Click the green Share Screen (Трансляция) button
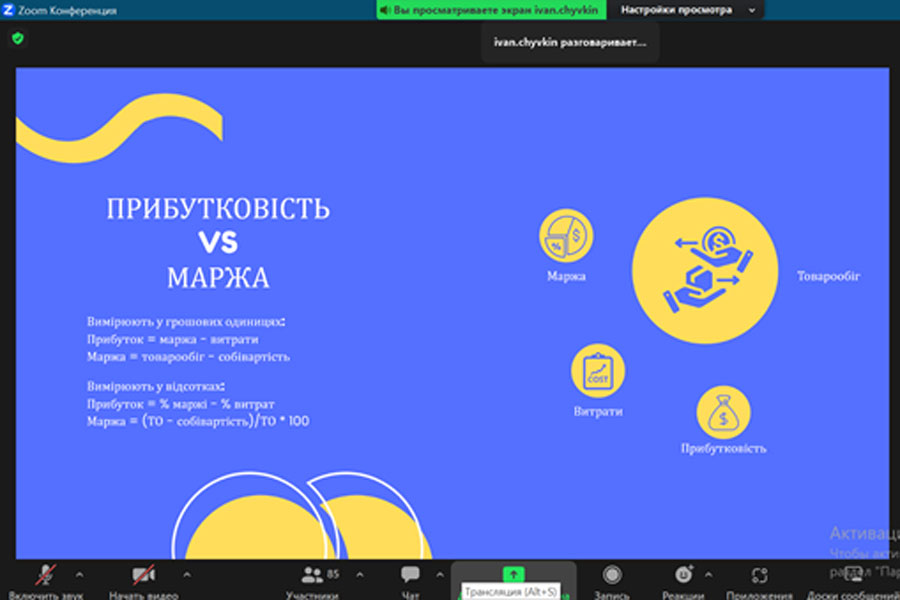 pos(513,574)
